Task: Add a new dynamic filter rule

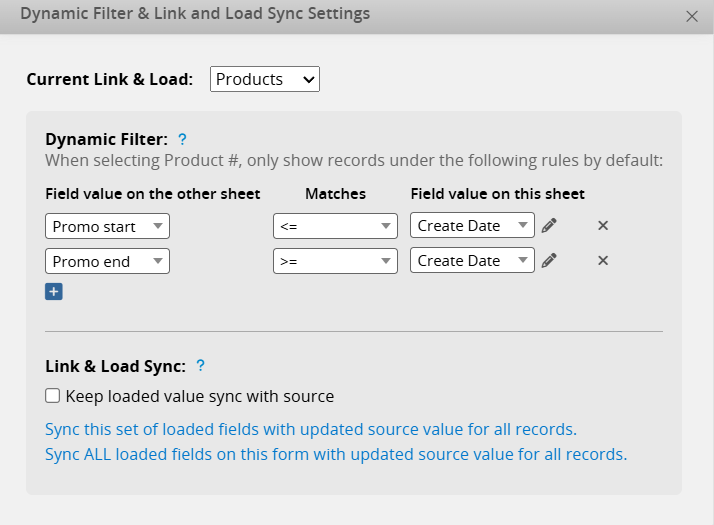Action: pos(54,292)
